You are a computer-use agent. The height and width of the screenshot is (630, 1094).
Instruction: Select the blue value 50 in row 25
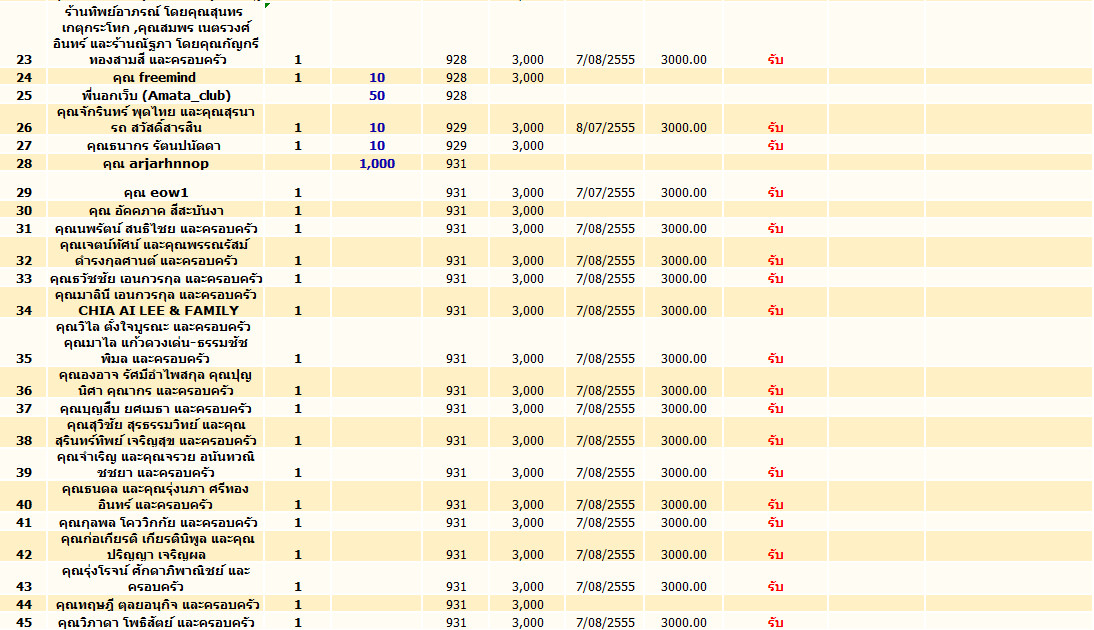[377, 96]
